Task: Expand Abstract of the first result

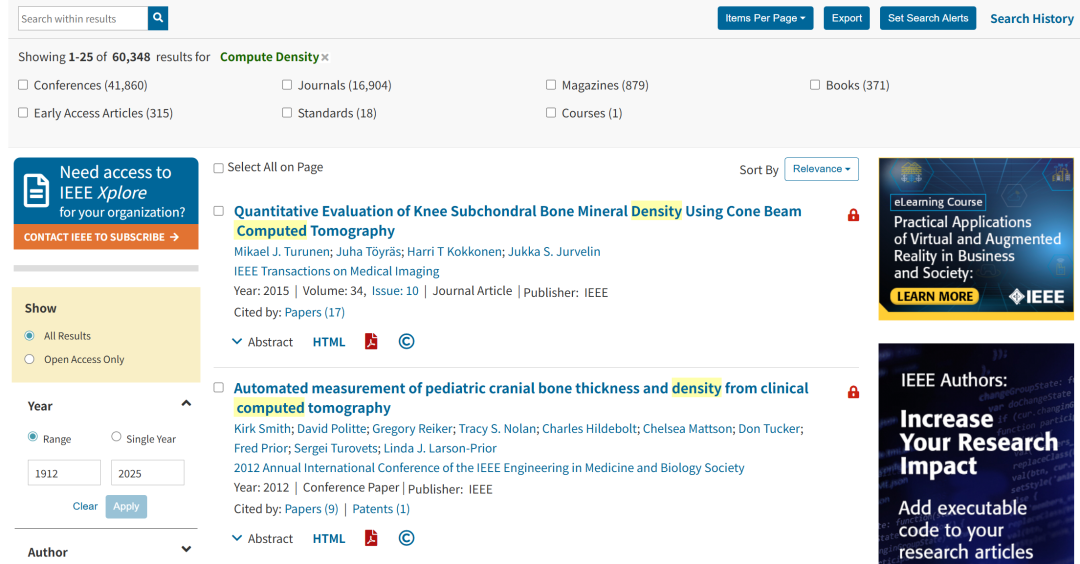Action: click(262, 342)
